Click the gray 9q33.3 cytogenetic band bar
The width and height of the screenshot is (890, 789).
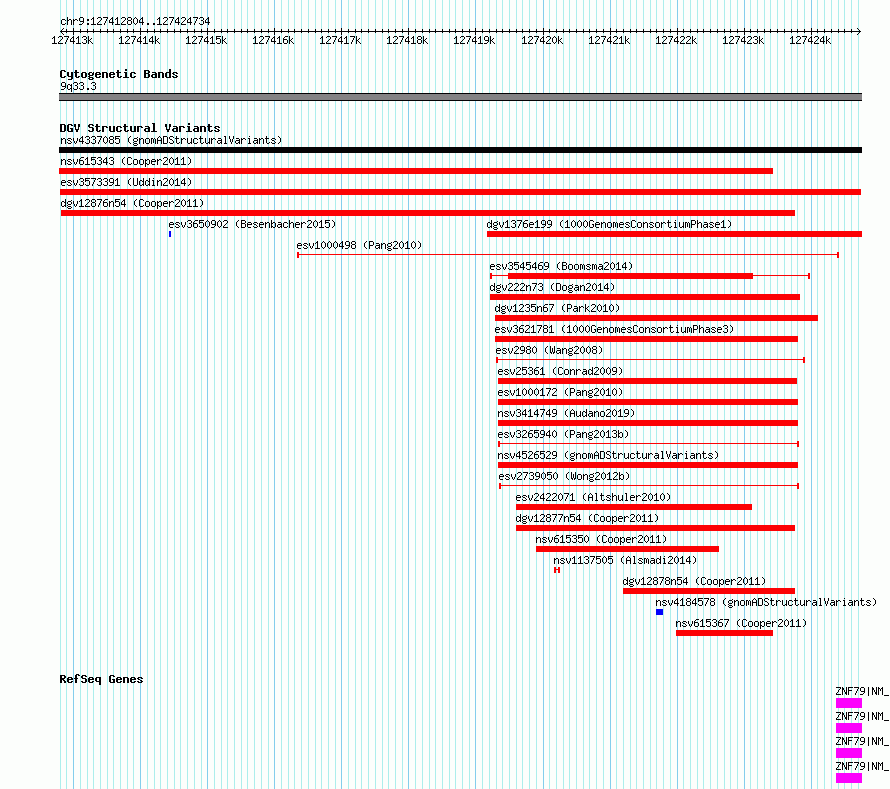coord(460,97)
